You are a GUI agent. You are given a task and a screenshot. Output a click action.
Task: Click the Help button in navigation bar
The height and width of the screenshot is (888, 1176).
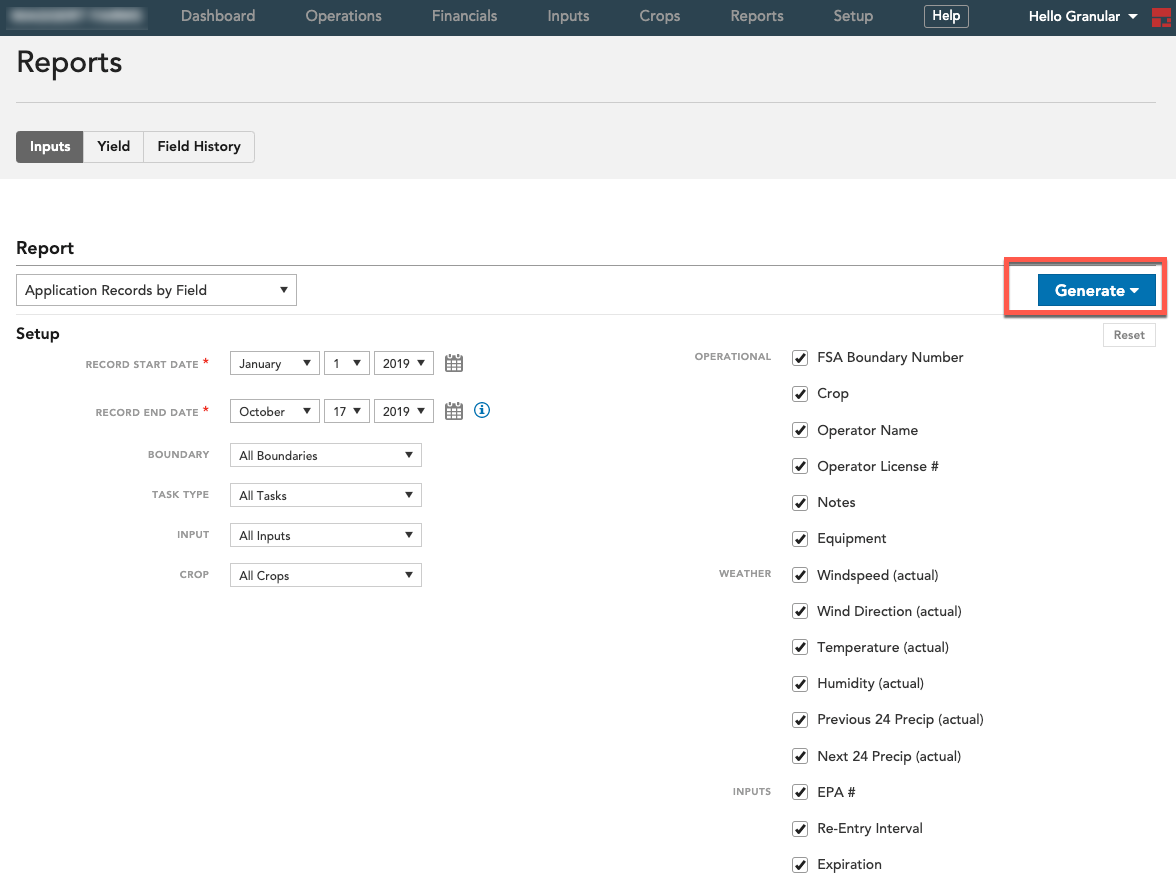946,16
